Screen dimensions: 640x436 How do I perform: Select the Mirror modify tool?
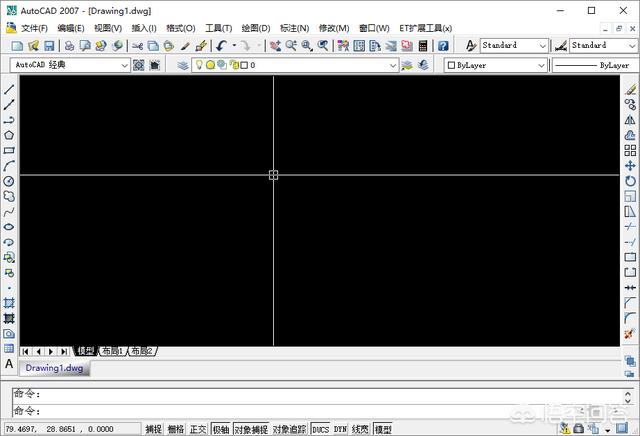coord(630,120)
